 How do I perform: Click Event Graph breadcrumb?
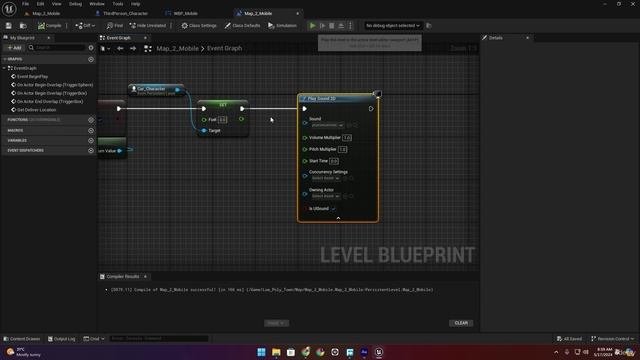coord(224,49)
